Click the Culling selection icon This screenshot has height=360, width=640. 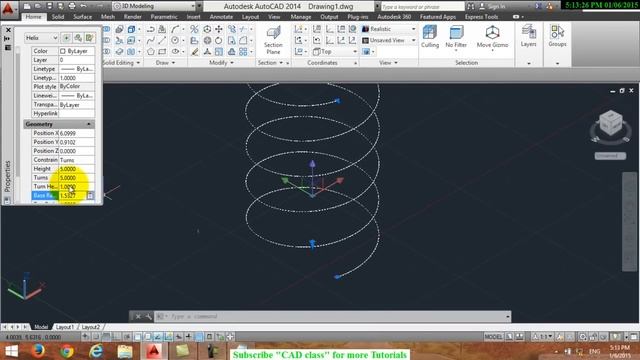click(430, 36)
